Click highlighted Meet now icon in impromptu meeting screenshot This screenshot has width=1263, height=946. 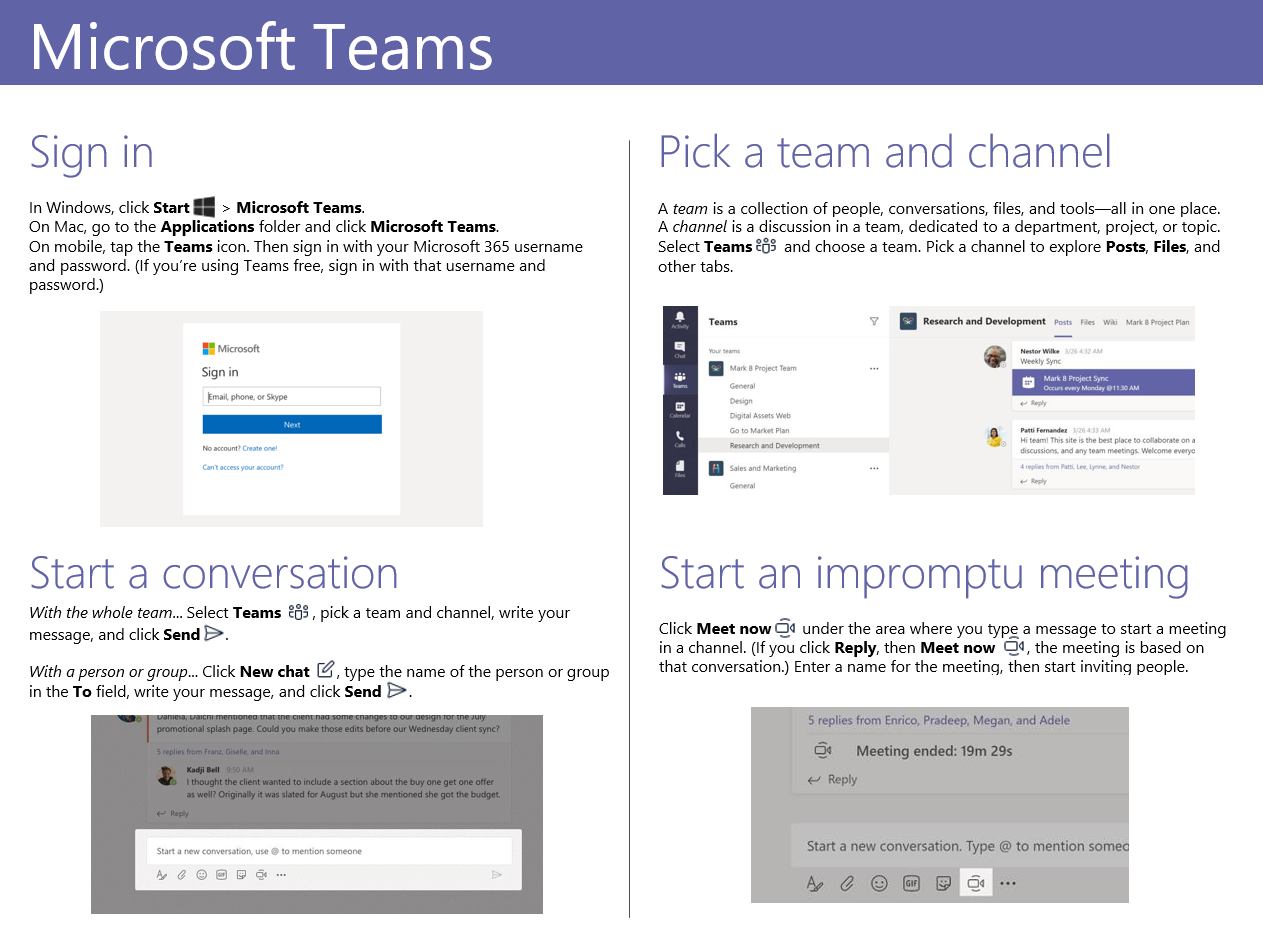click(x=976, y=884)
